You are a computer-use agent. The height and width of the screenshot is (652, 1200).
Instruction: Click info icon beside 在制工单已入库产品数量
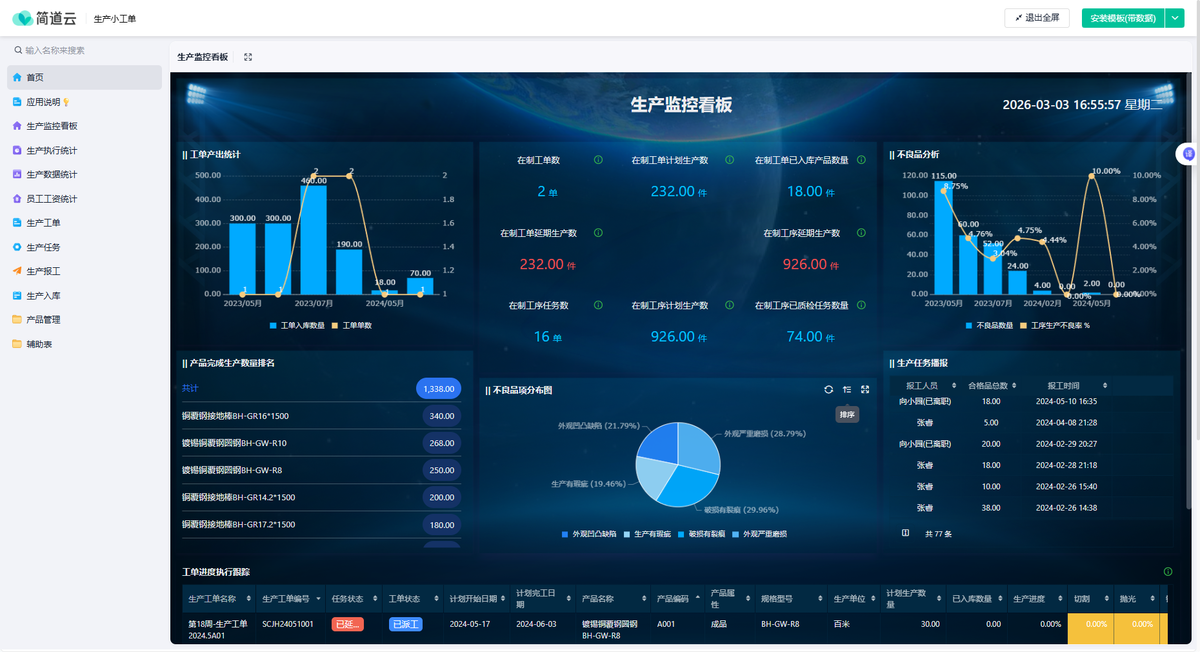[x=863, y=160]
